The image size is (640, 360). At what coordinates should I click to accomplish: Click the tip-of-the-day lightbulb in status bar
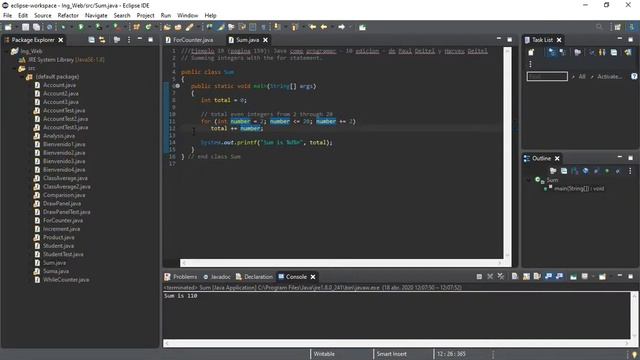(634, 354)
